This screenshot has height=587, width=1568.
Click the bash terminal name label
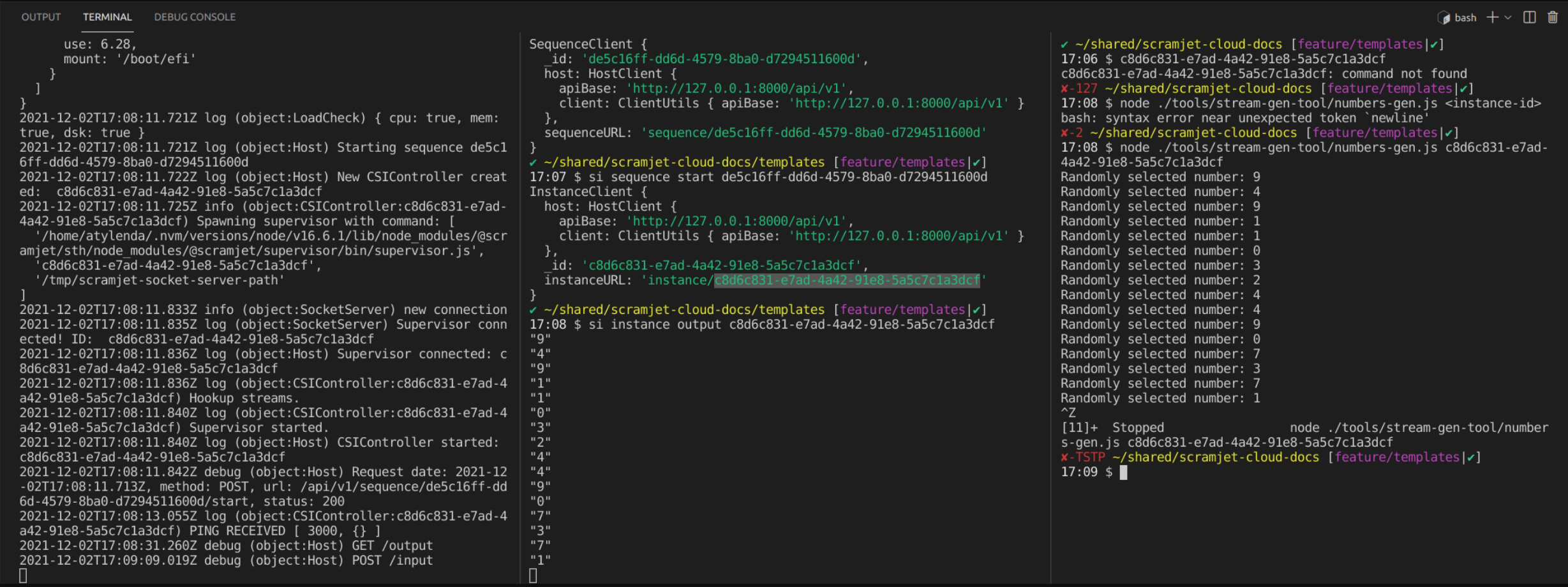pos(1465,18)
